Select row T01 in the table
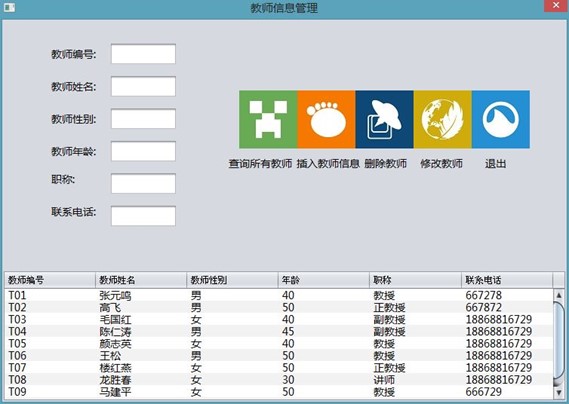 279,295
